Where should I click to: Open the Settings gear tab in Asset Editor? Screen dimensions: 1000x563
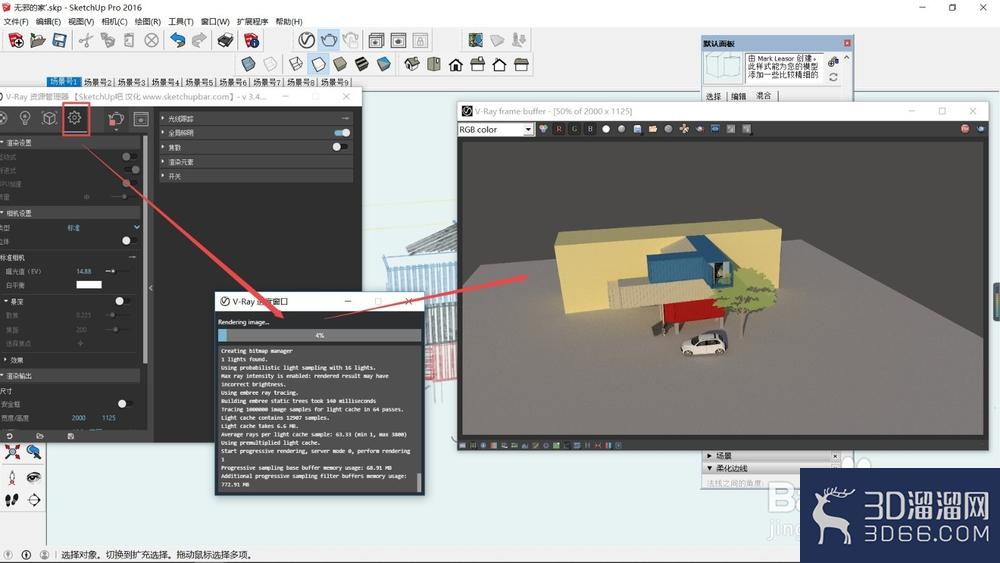75,118
